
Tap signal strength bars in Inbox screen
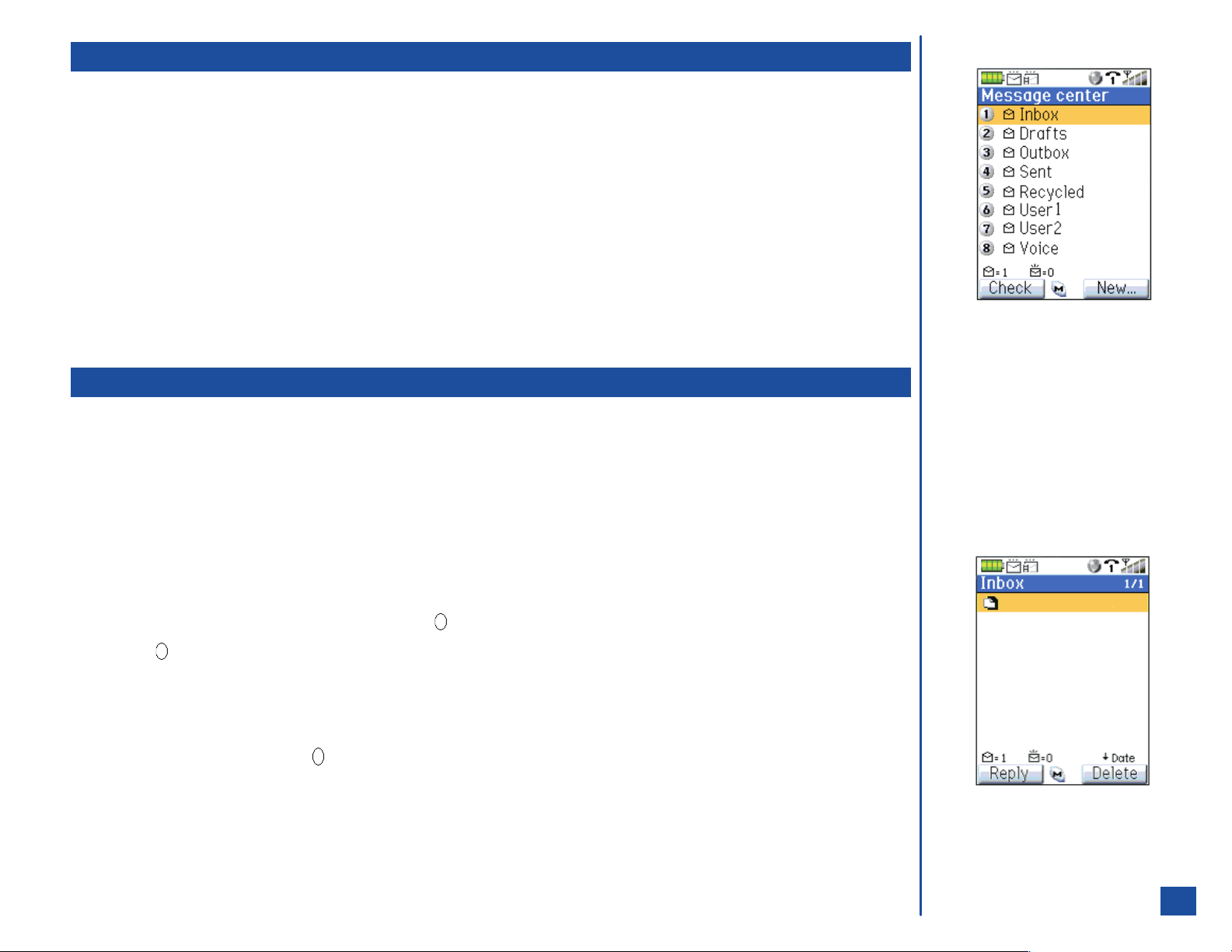pyautogui.click(x=1134, y=566)
